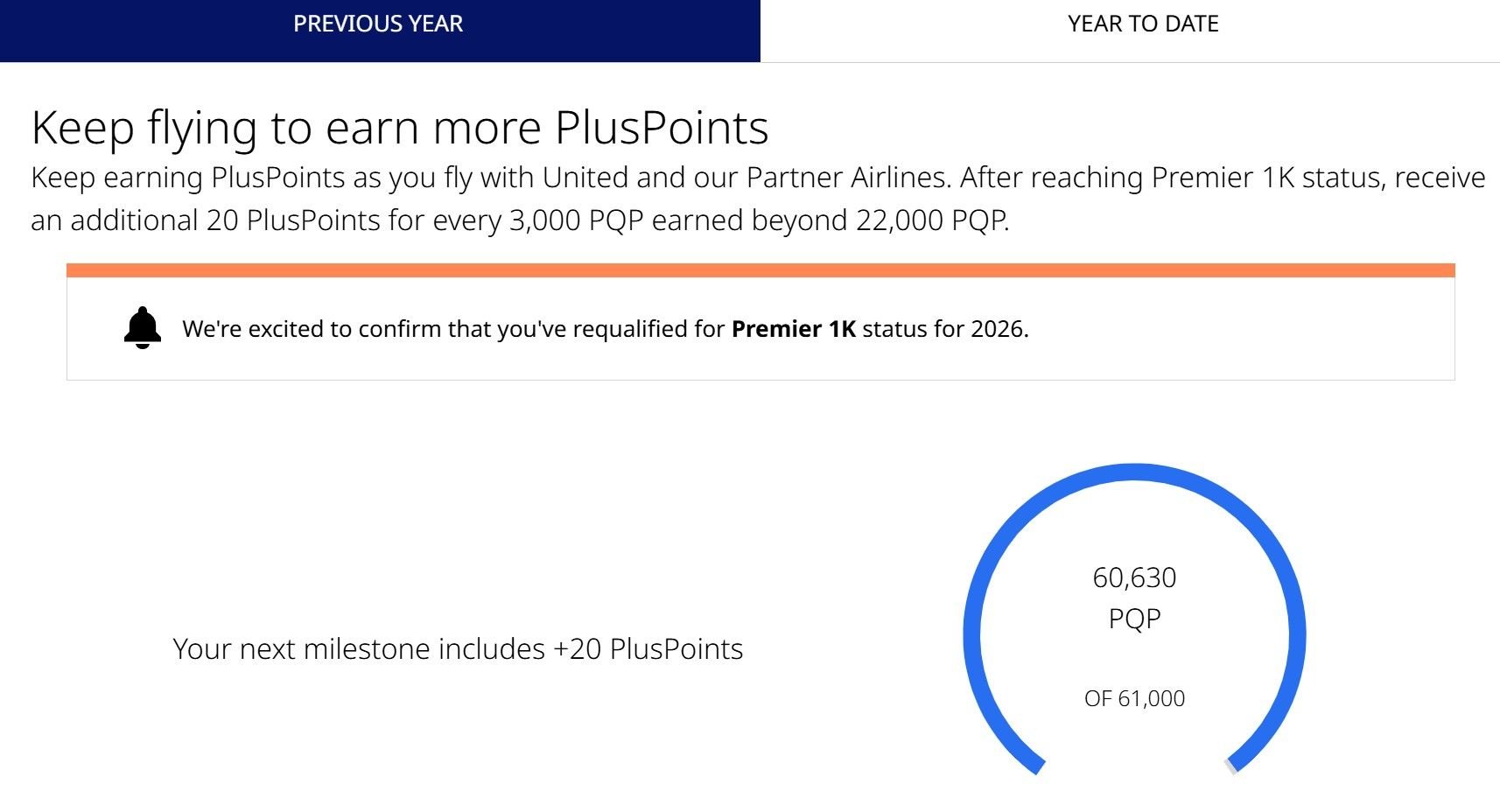Click "22,000 PQP" in the description paragraph
The image size is (1500, 812).
tap(932, 220)
